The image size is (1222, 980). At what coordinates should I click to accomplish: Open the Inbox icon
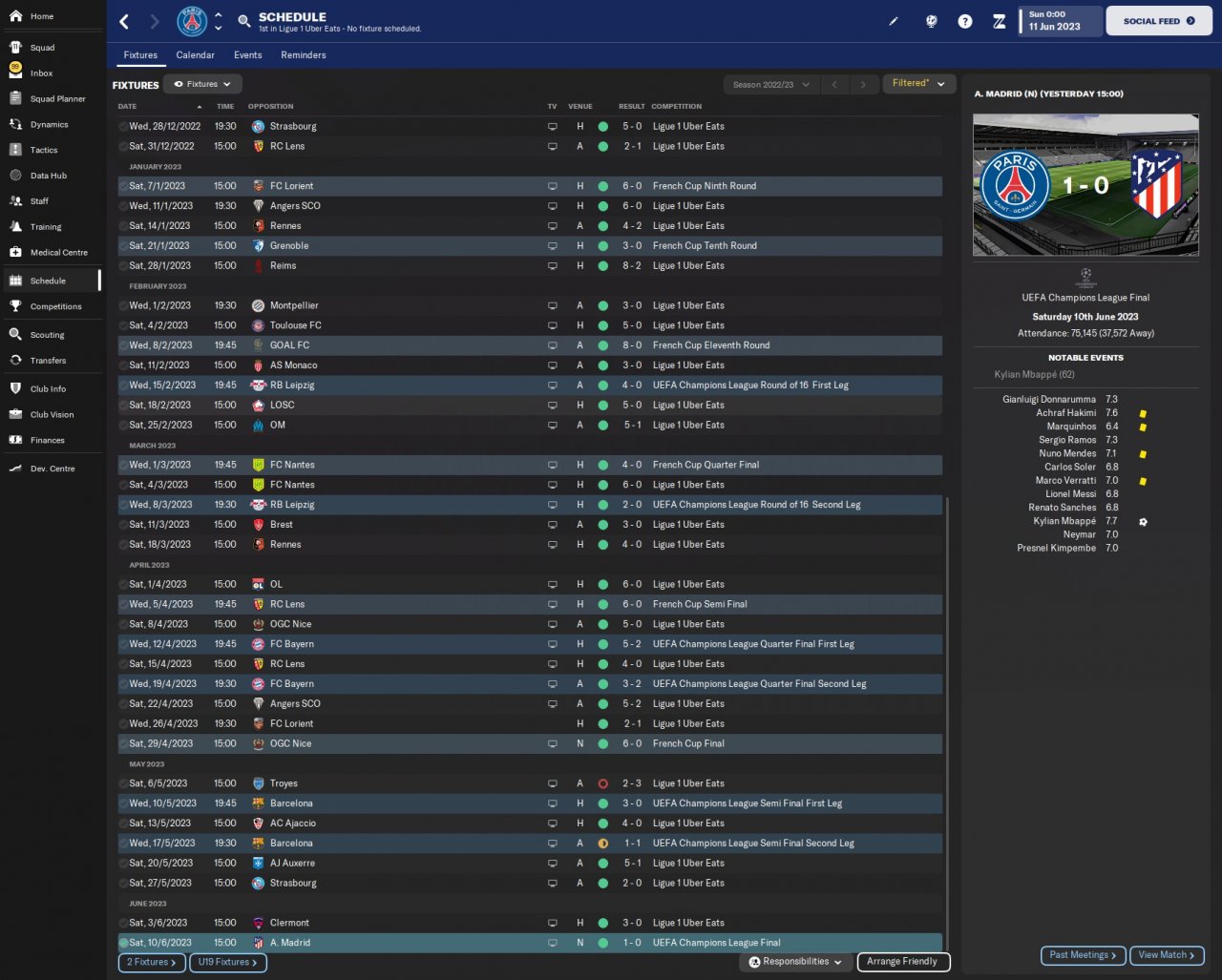click(x=15, y=73)
